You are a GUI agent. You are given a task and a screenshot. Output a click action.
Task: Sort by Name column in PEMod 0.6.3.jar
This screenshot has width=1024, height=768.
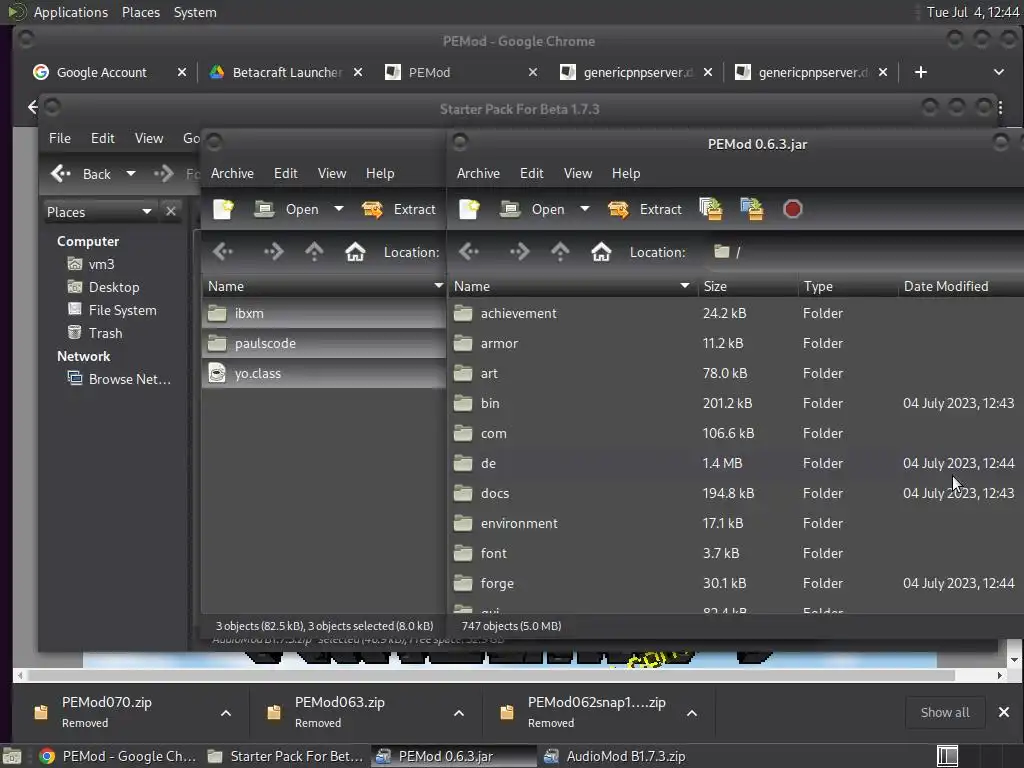[x=572, y=286]
